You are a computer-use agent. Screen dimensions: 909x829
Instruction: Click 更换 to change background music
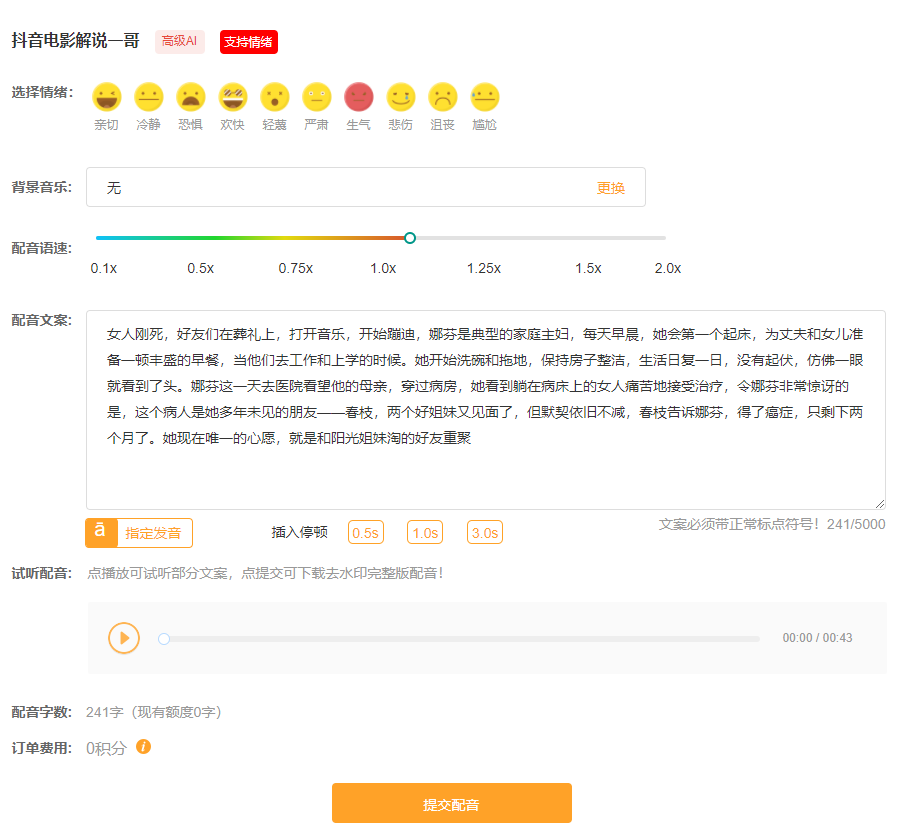(610, 188)
